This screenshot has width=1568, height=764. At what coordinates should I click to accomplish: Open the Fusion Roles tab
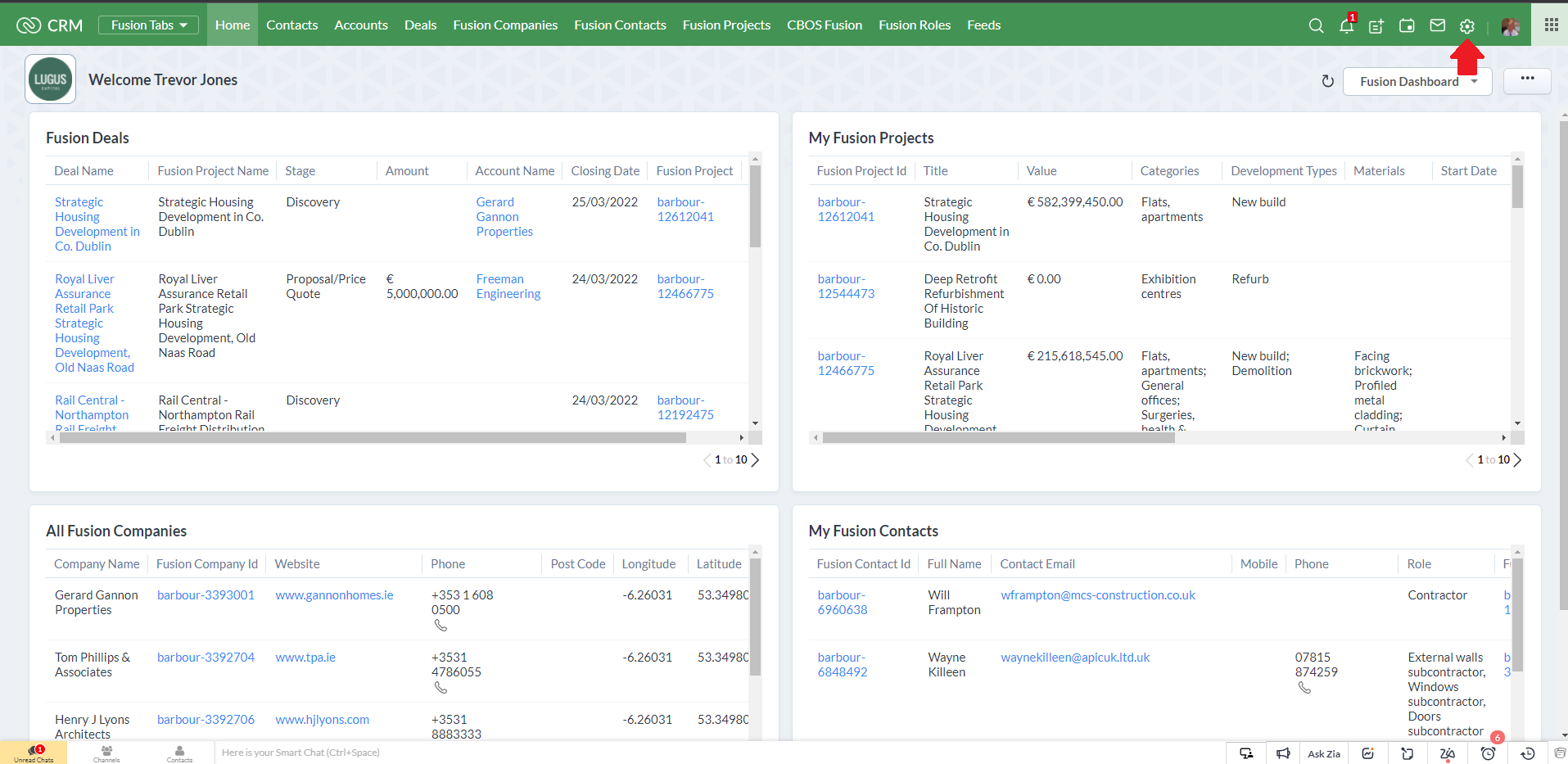pyautogui.click(x=915, y=25)
